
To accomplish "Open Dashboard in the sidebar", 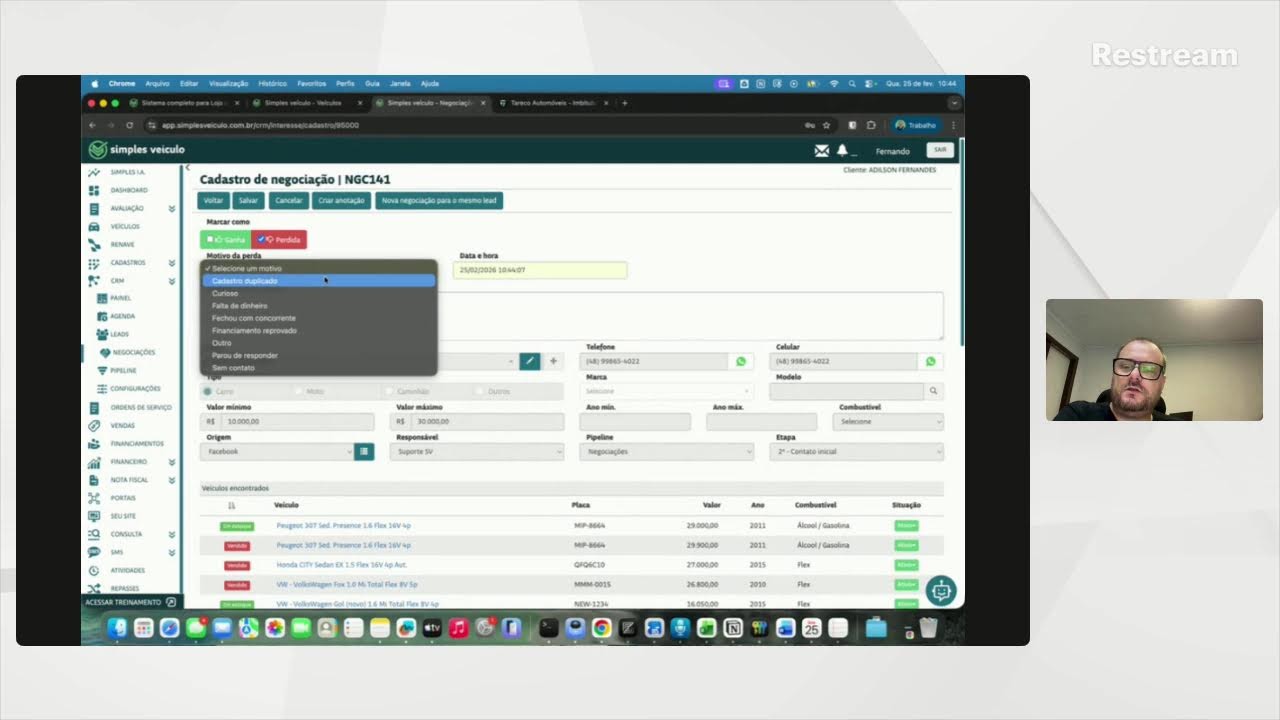I will pos(129,190).
